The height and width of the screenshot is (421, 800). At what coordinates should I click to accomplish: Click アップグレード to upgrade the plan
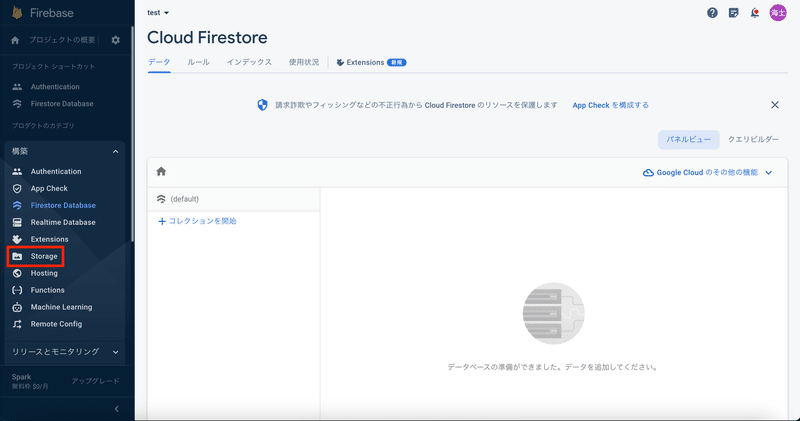[95, 381]
